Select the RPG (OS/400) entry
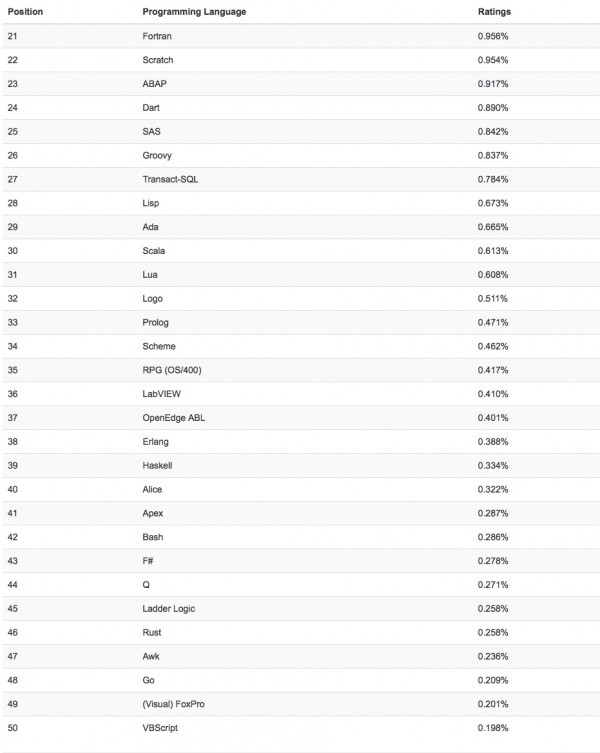Viewport: 600px width, 753px height. [173, 370]
